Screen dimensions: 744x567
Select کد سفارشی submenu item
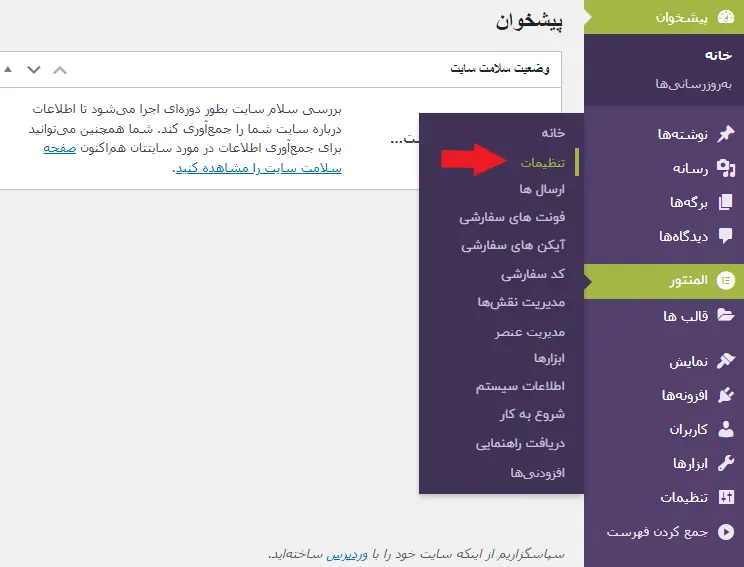point(533,274)
